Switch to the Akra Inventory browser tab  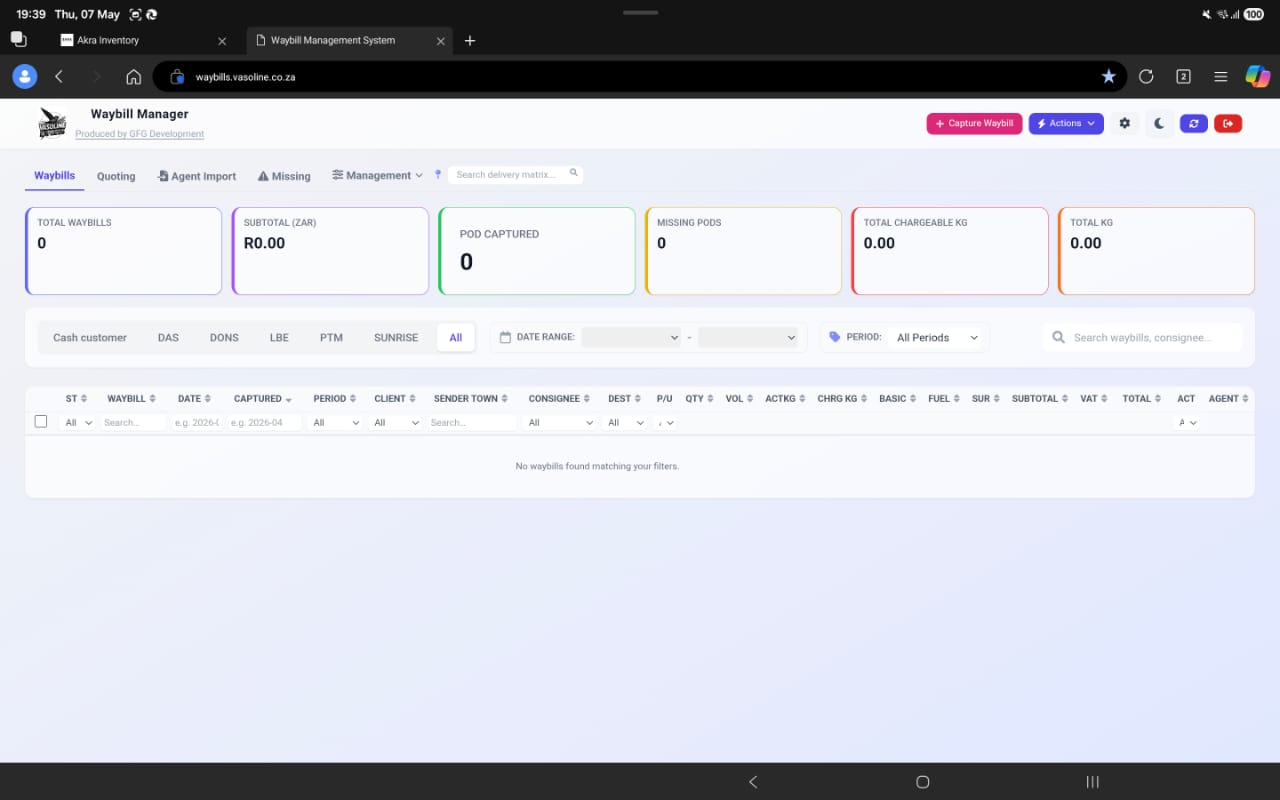coord(140,40)
